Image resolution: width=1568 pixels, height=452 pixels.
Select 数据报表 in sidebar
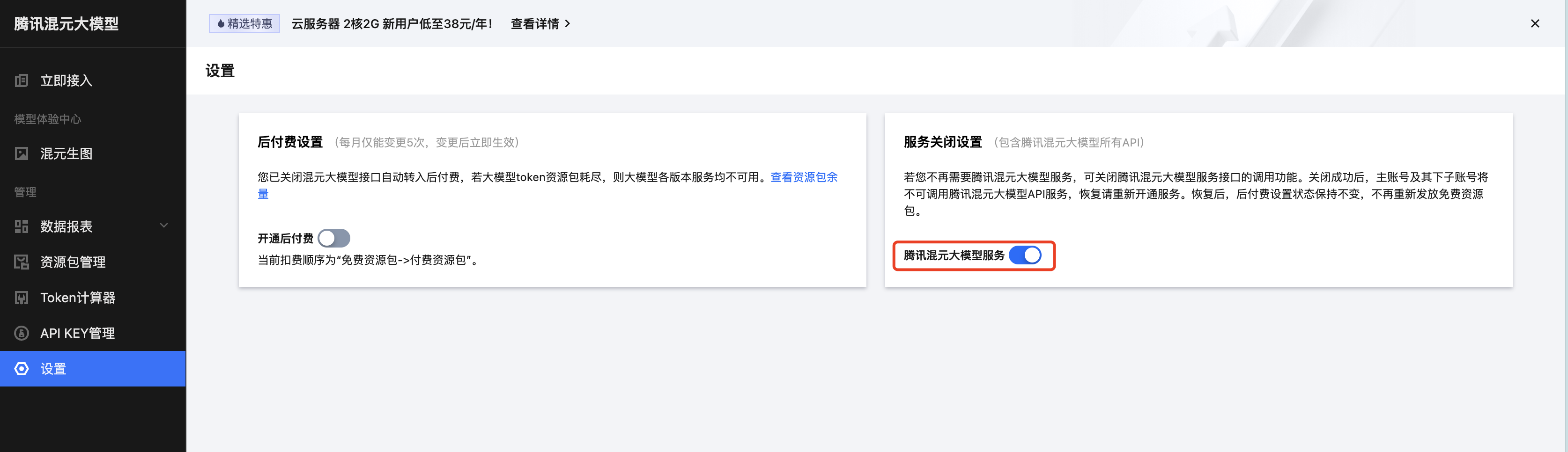pos(93,226)
